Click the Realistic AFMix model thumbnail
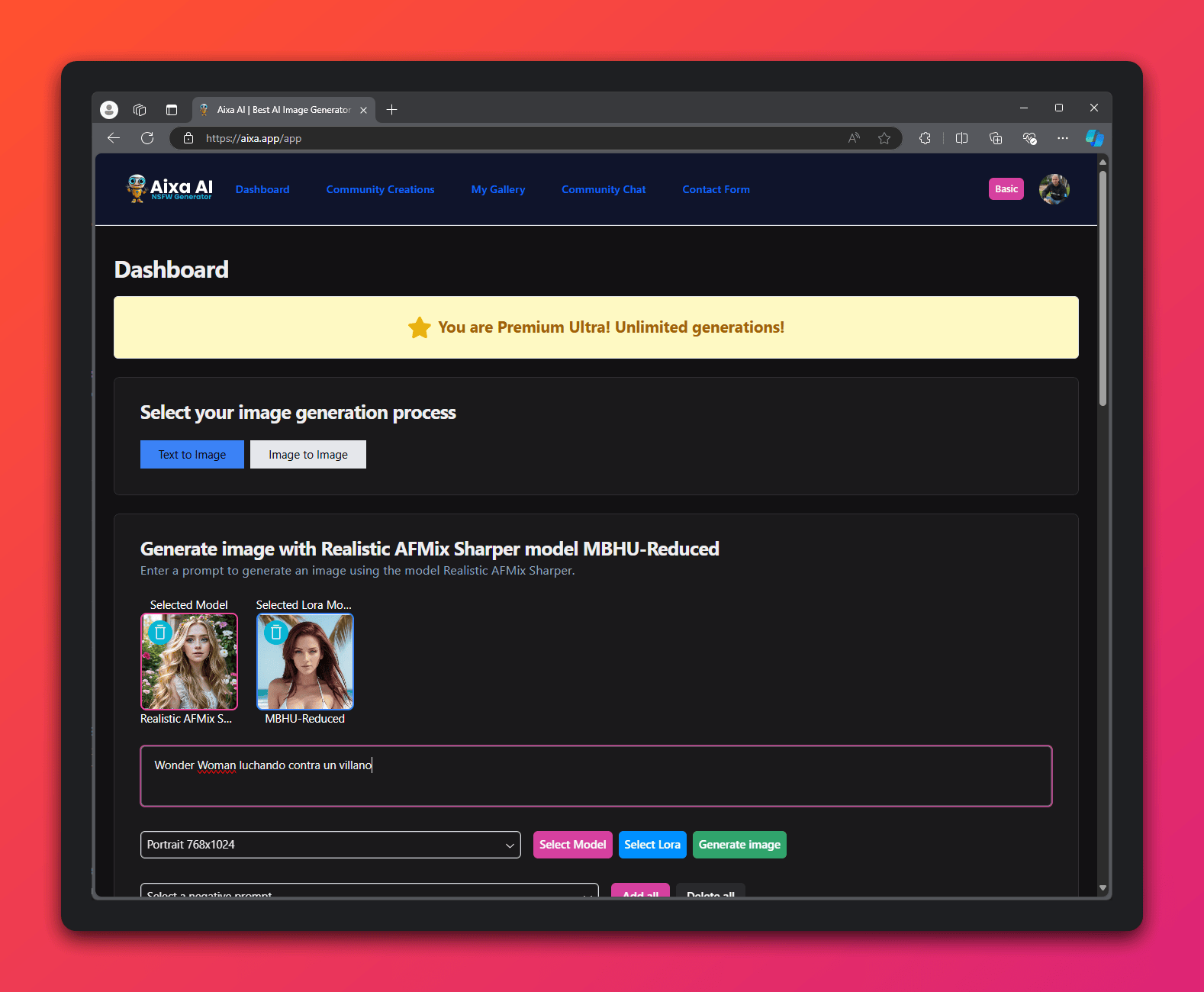Image resolution: width=1204 pixels, height=992 pixels. coord(189,662)
